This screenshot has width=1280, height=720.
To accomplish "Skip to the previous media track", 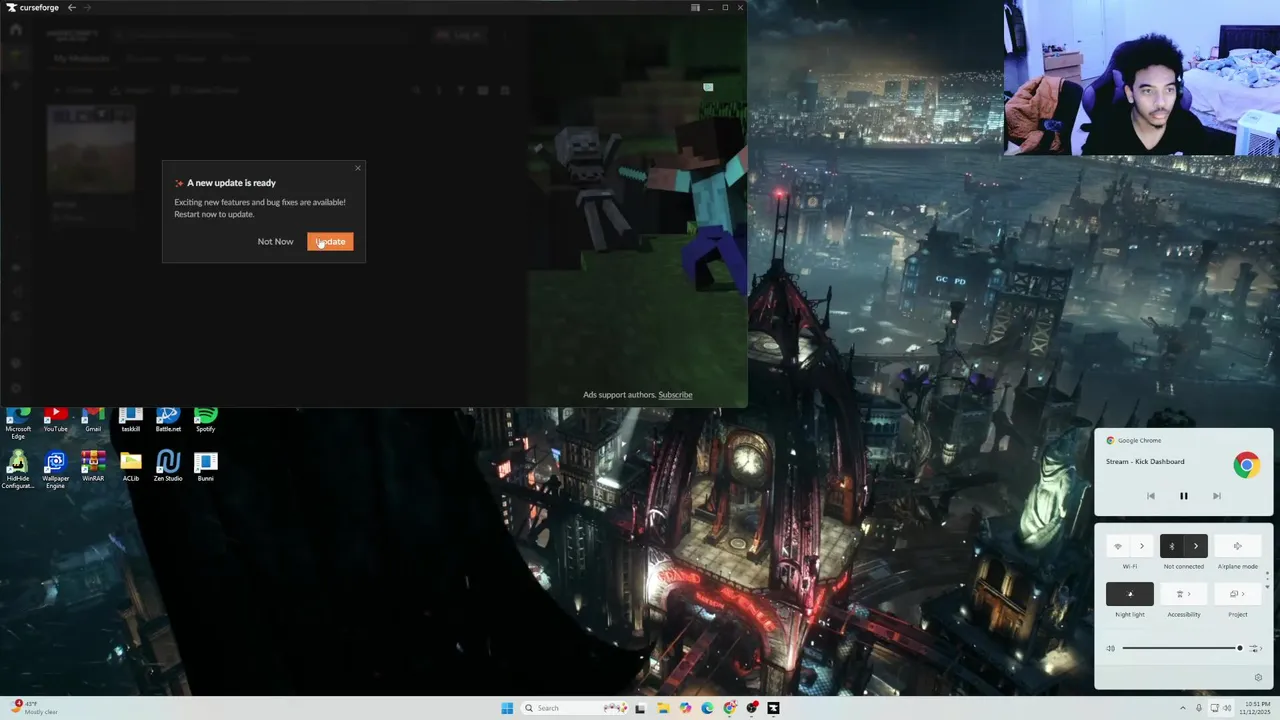I will 1150,496.
